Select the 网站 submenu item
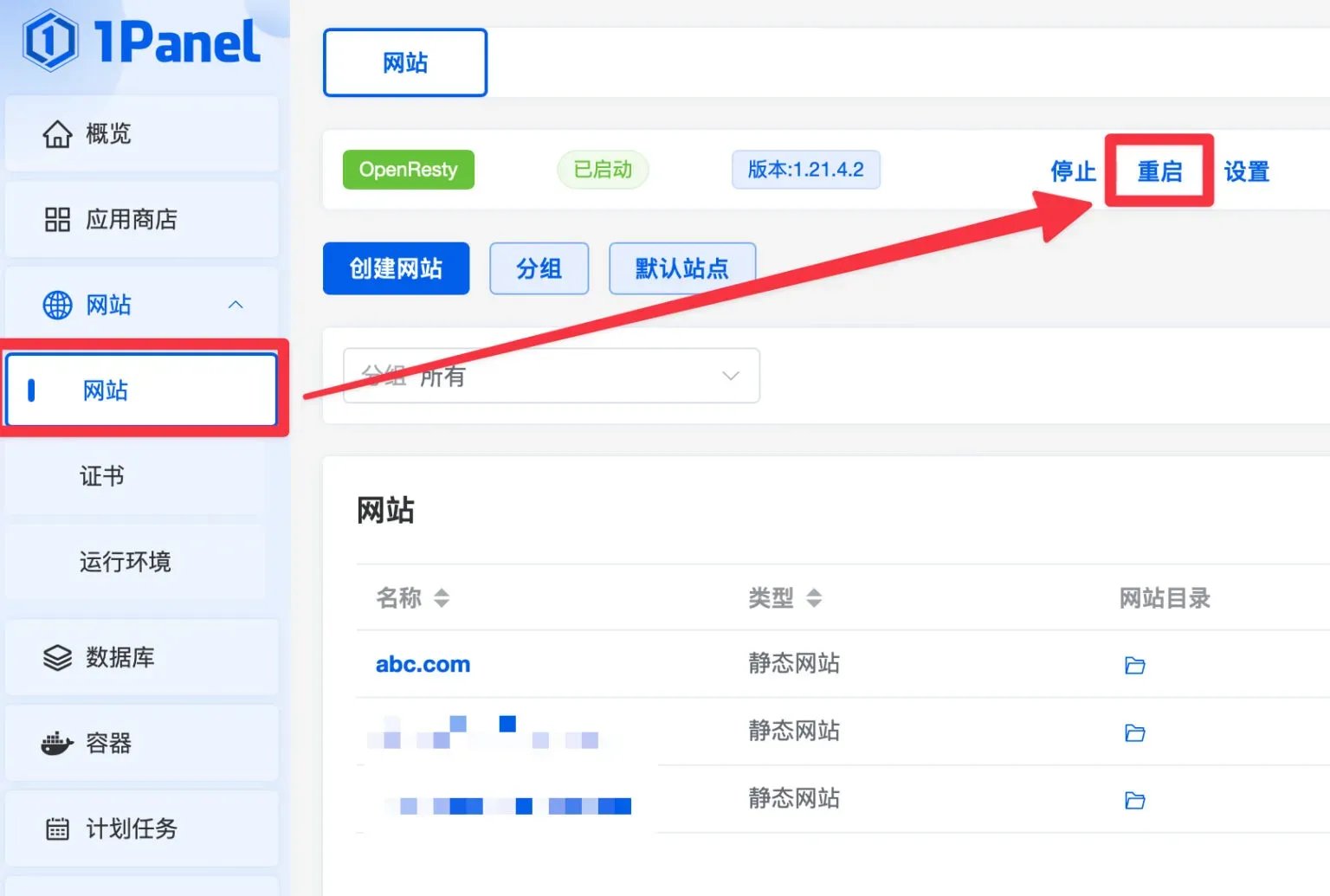This screenshot has height=896, width=1330. [x=142, y=390]
